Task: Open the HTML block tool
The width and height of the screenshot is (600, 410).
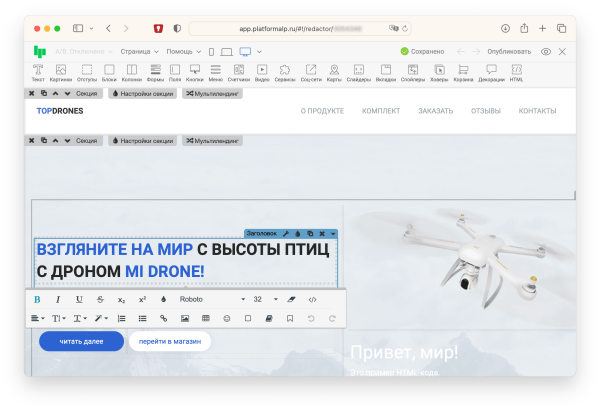Action: [x=516, y=72]
